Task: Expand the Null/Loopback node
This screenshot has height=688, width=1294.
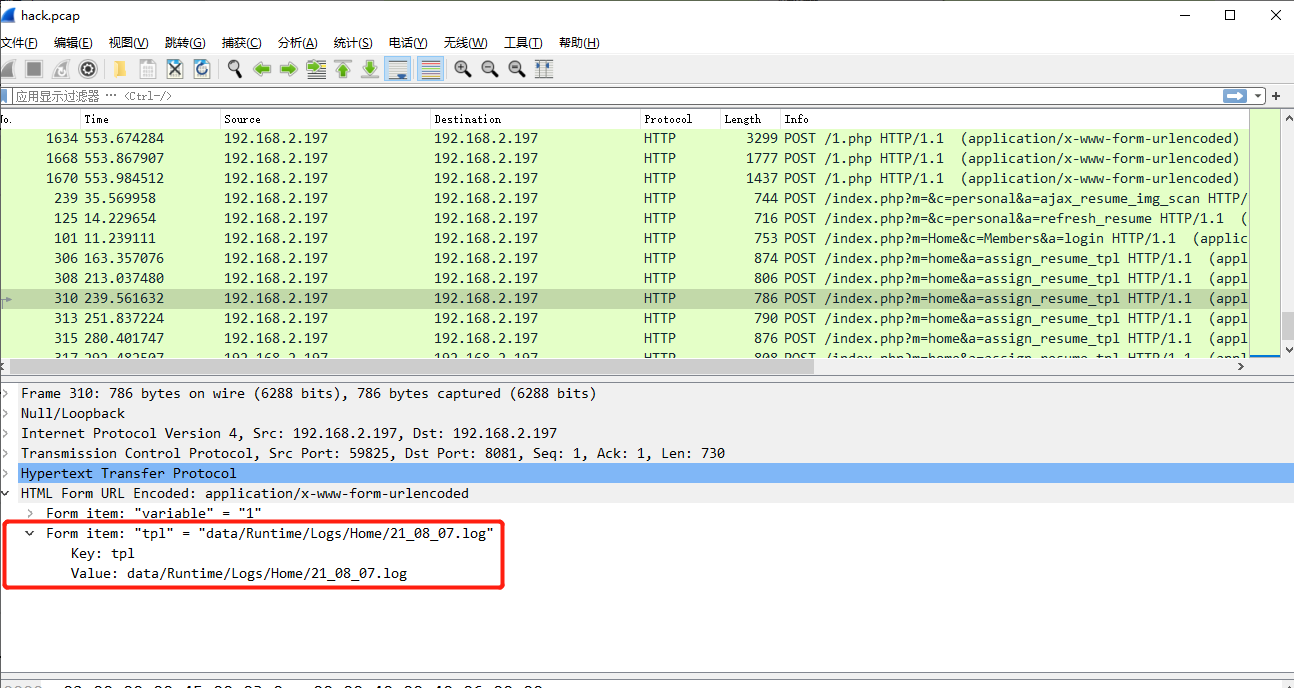Action: [6, 413]
